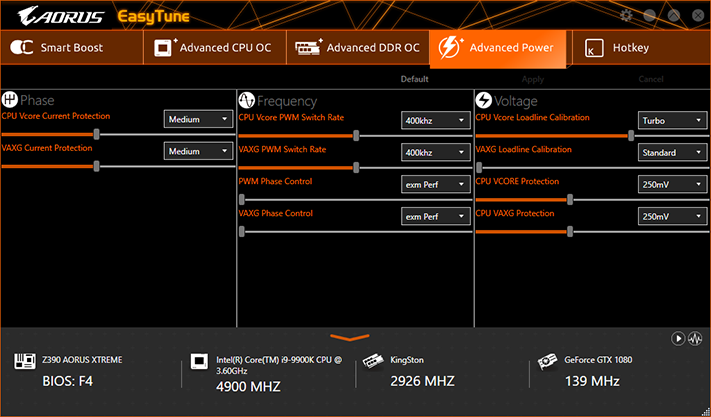Screen dimensions: 711x417
Task: Click the Advanced CPU OC chip icon
Action: point(166,47)
